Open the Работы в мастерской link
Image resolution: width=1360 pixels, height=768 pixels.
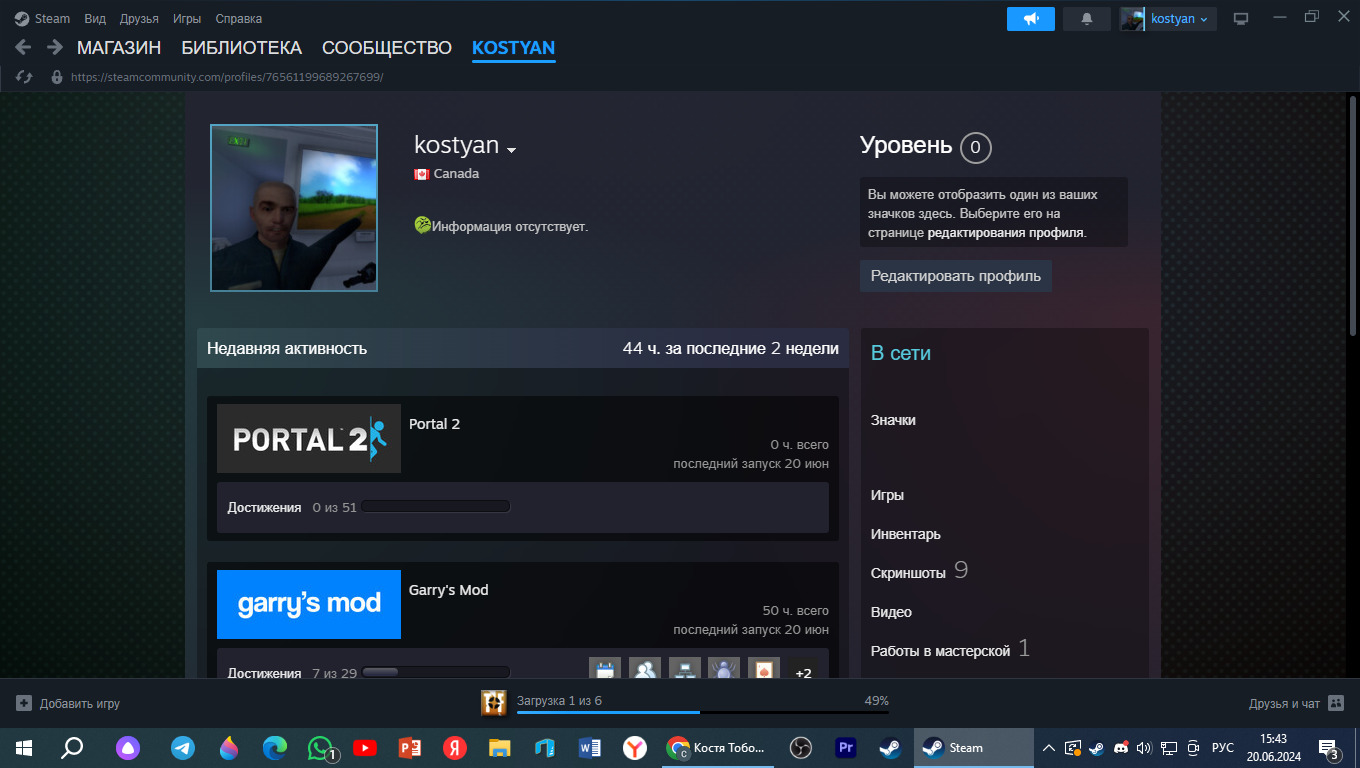pyautogui.click(x=941, y=651)
